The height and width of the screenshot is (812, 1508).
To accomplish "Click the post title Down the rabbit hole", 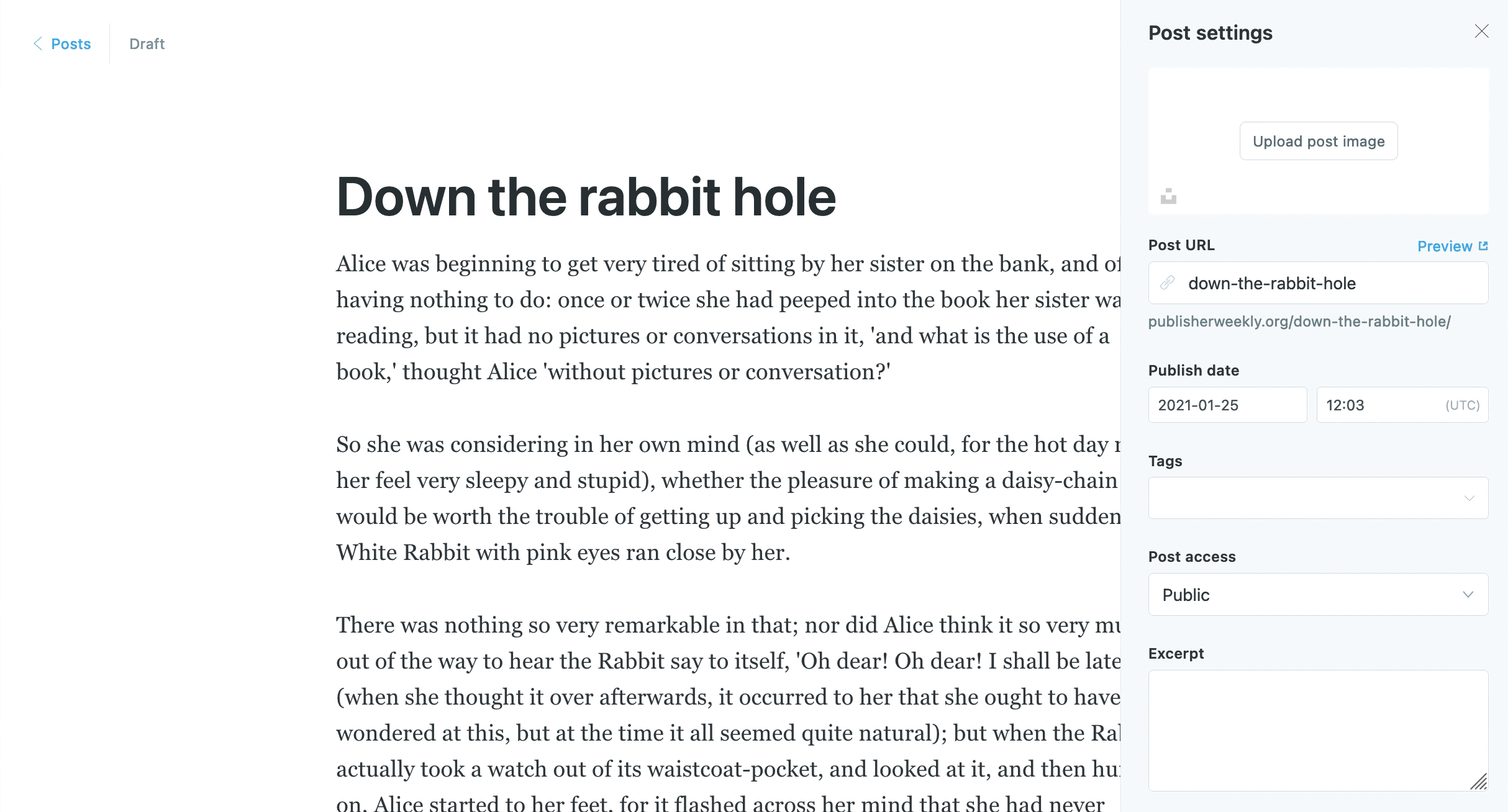I will [586, 197].
